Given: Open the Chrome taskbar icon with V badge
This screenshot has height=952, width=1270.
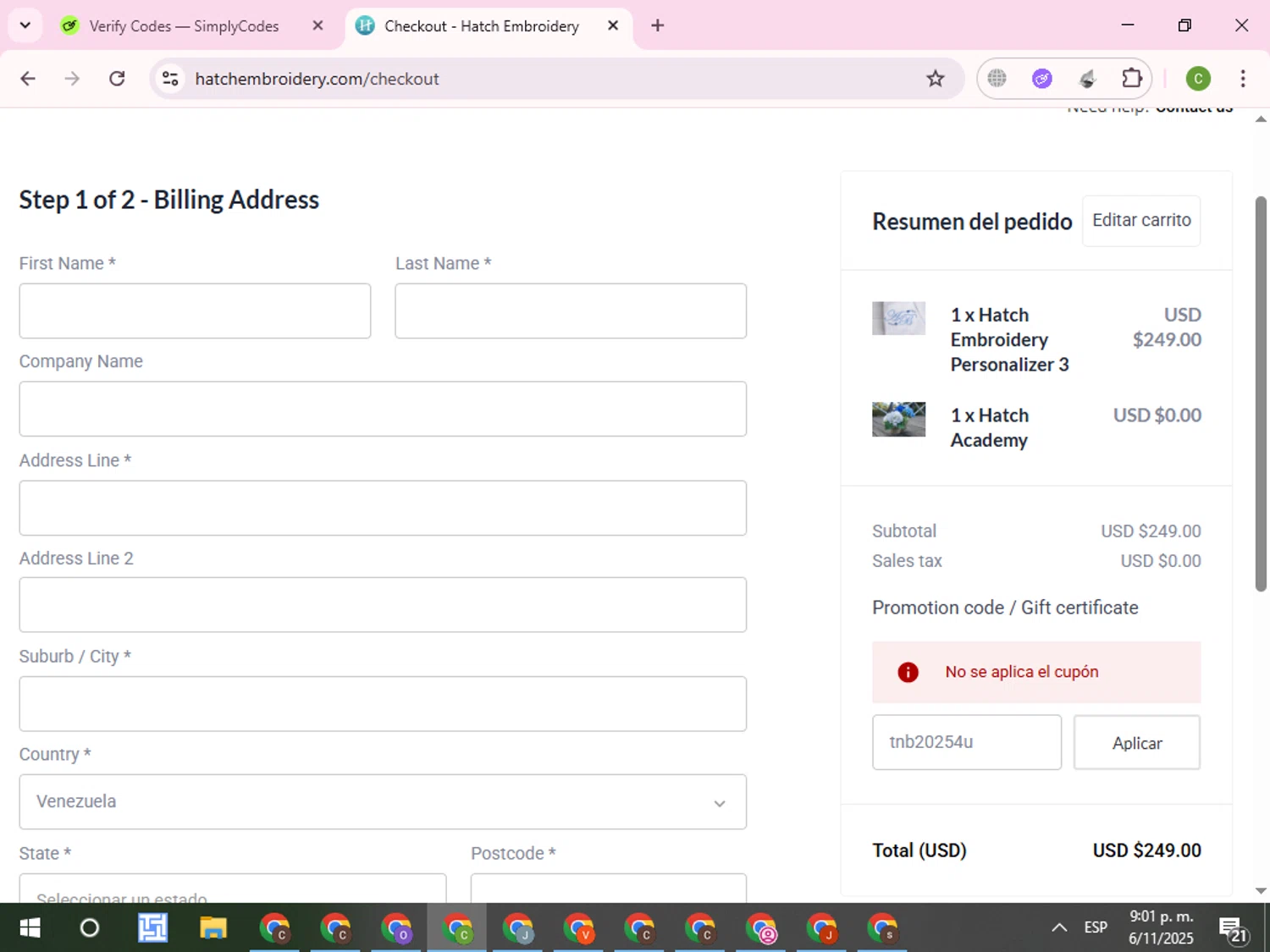Looking at the screenshot, I should pyautogui.click(x=579, y=928).
